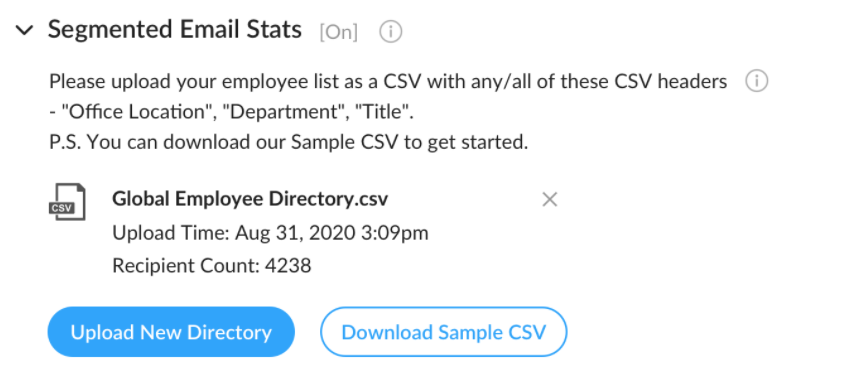Click the "P.S." text at line start
Image resolution: width=867 pixels, height=370 pixels.
[x=66, y=143]
